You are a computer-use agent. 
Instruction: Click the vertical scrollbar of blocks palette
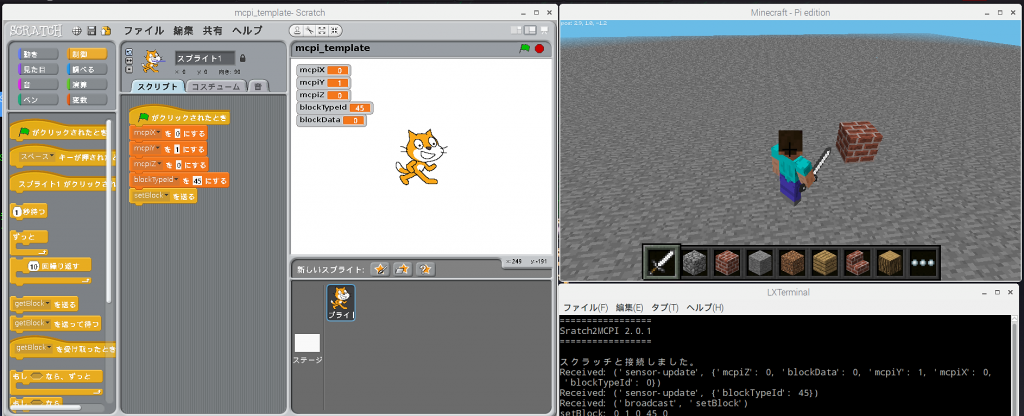coord(109,212)
